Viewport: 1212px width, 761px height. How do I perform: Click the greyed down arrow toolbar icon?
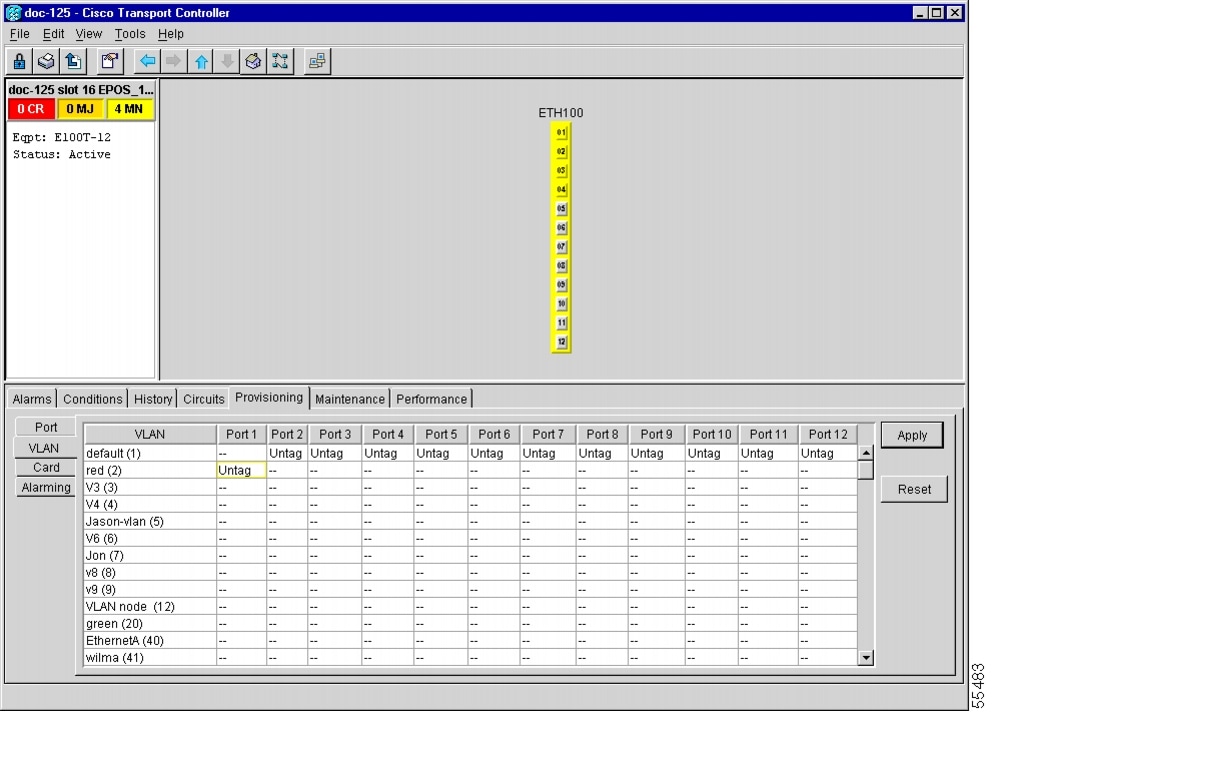227,61
